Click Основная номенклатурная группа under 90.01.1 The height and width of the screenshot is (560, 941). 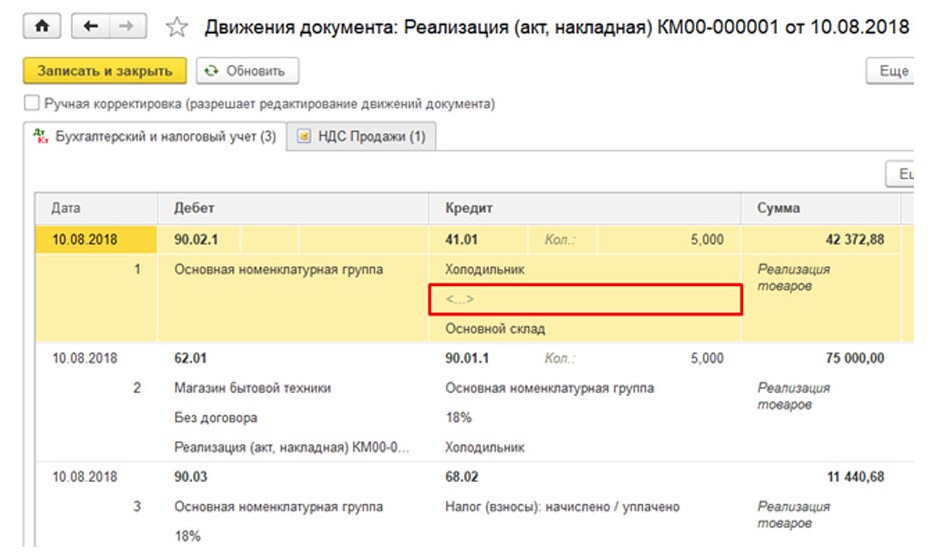[x=549, y=388]
